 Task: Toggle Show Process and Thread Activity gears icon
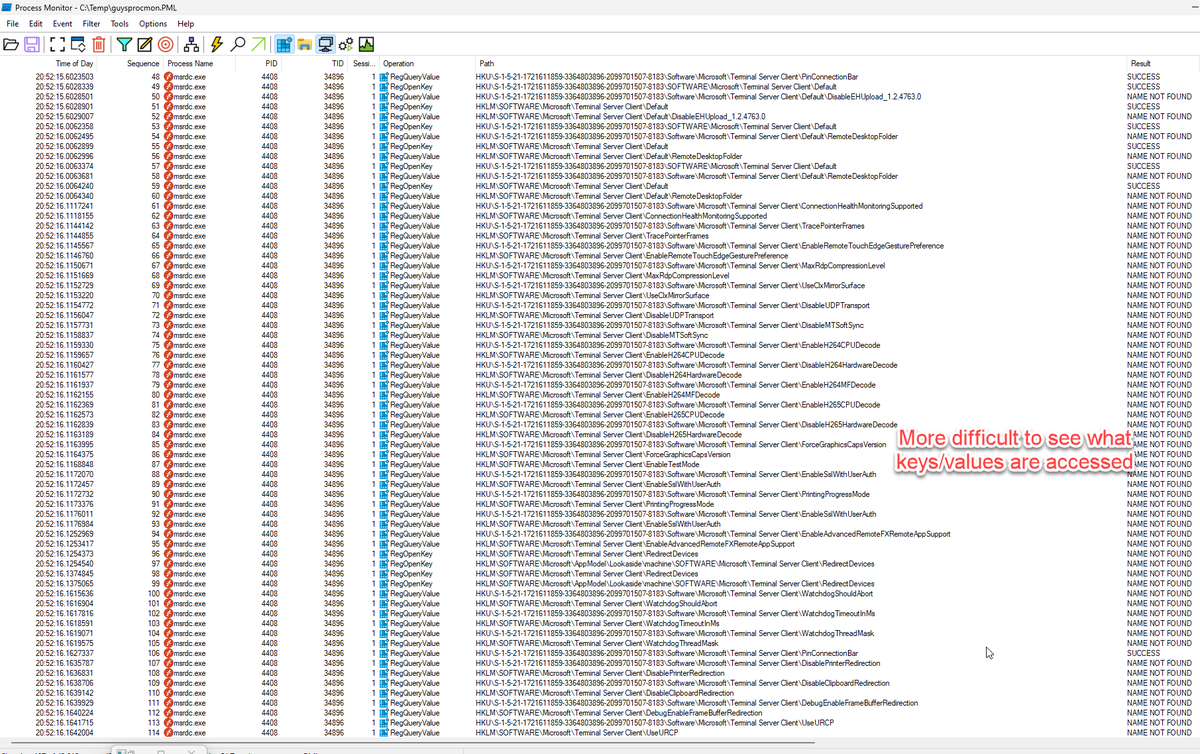[x=346, y=44]
